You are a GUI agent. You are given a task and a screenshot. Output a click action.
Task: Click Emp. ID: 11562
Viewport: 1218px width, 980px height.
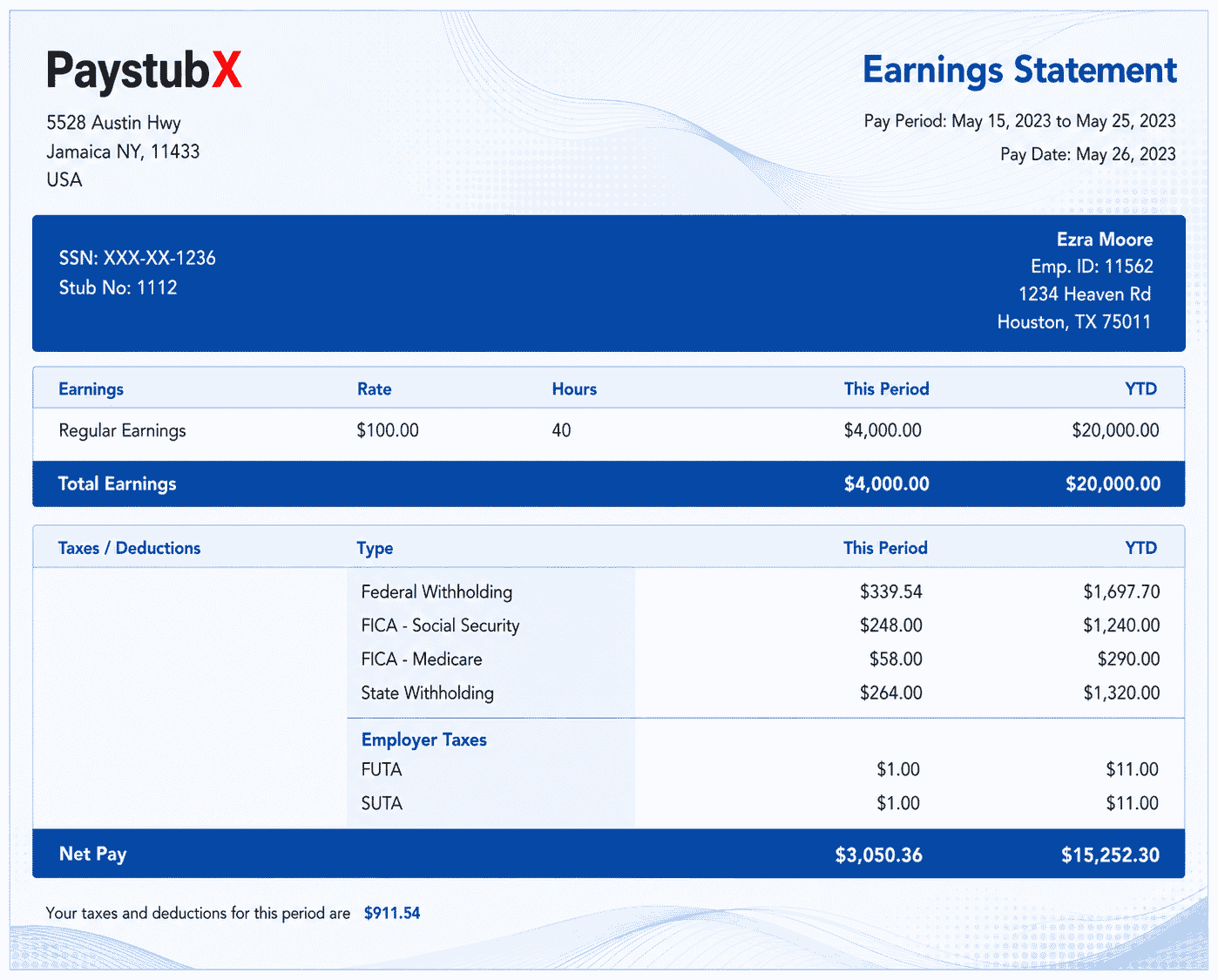point(1092,267)
